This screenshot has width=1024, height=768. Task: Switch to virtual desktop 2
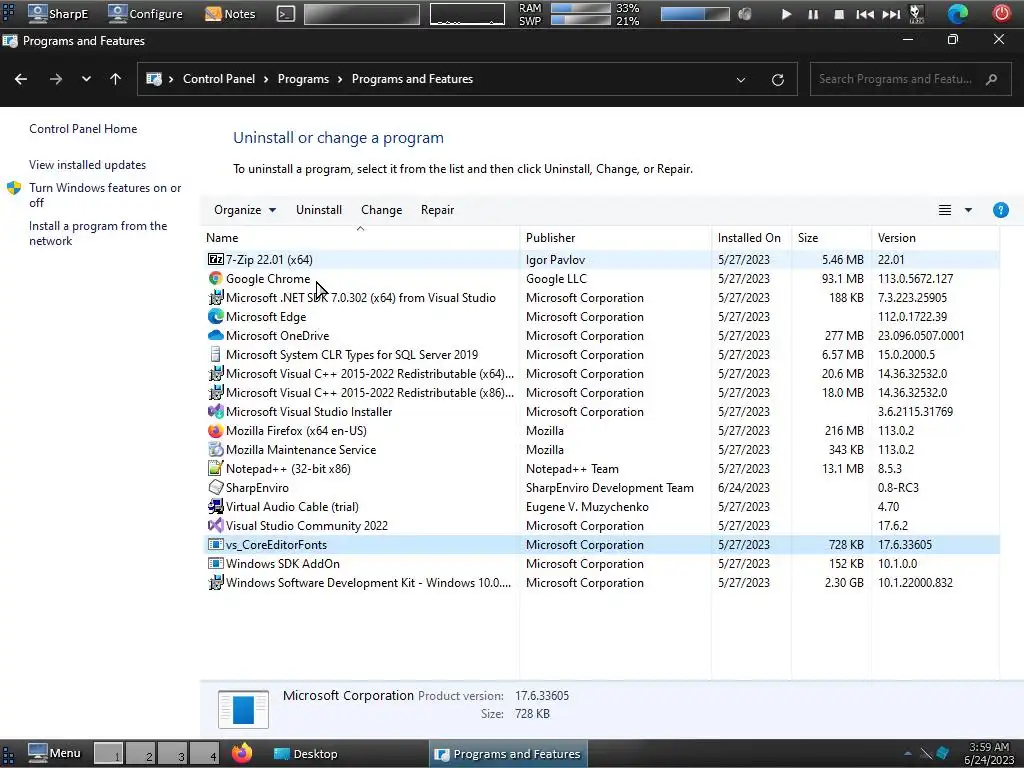(x=141, y=753)
